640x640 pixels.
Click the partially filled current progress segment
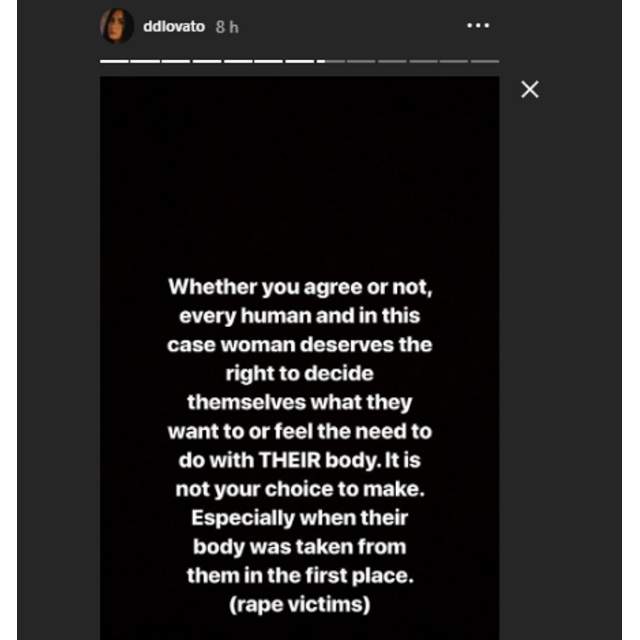click(331, 61)
